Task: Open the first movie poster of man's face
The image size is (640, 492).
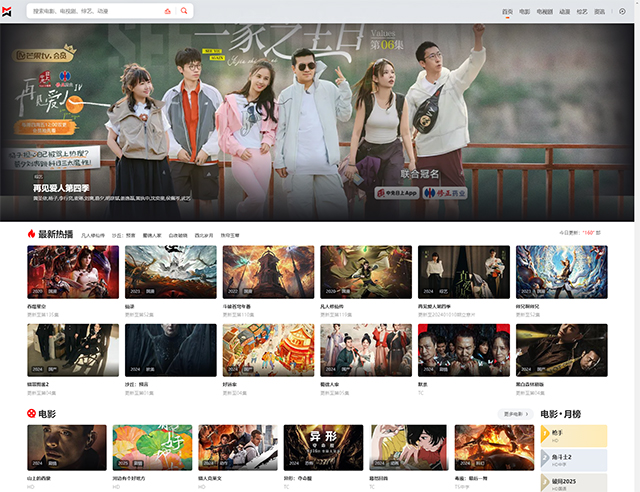Action: [x=67, y=447]
